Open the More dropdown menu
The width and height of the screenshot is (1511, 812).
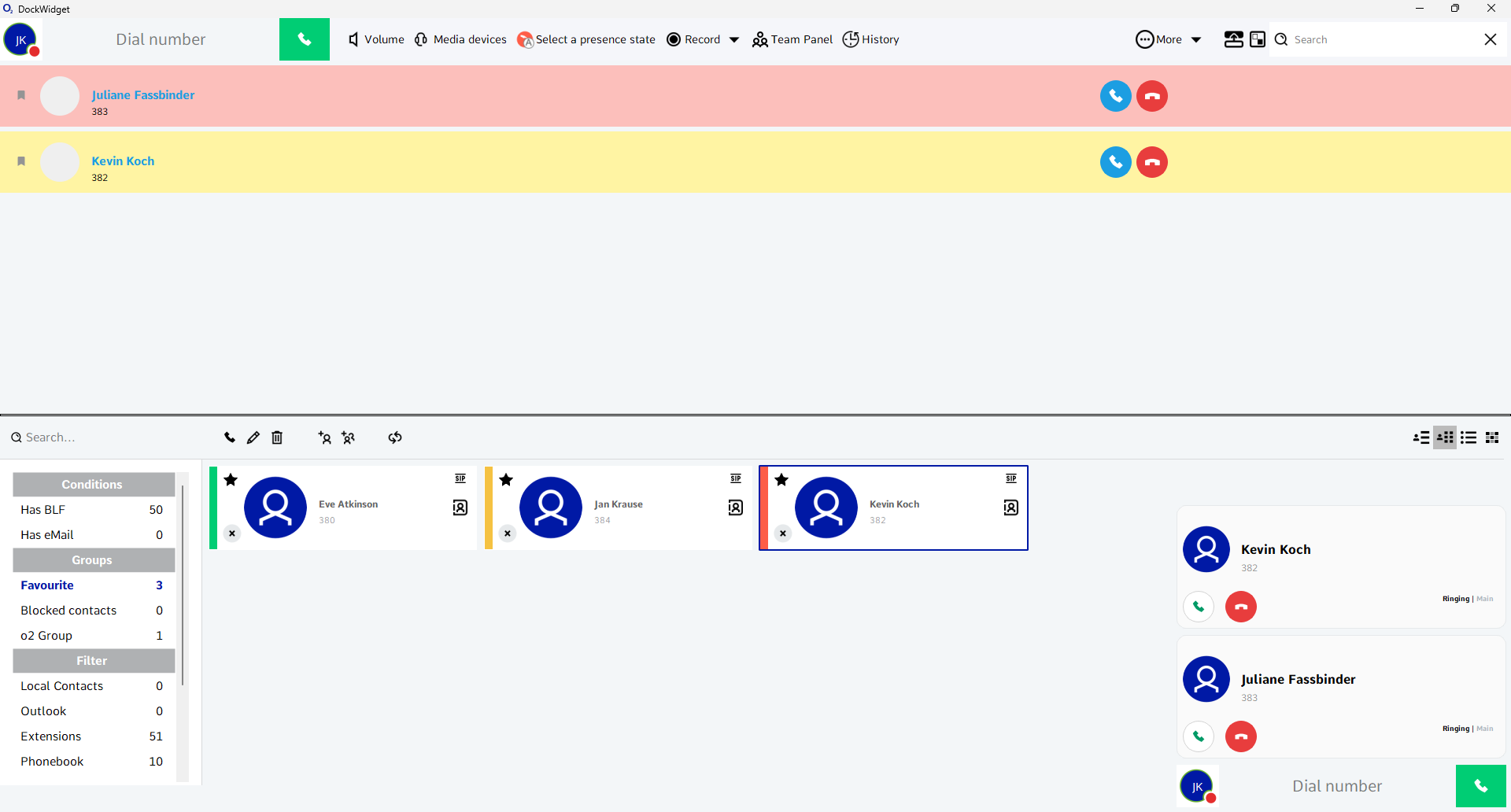point(1169,39)
